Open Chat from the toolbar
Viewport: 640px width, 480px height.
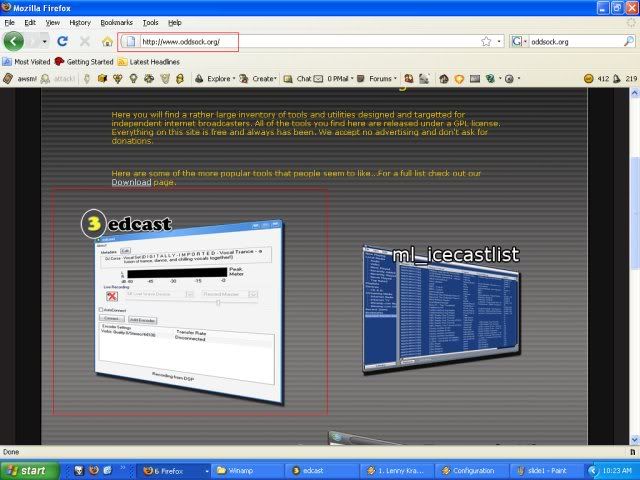(298, 78)
